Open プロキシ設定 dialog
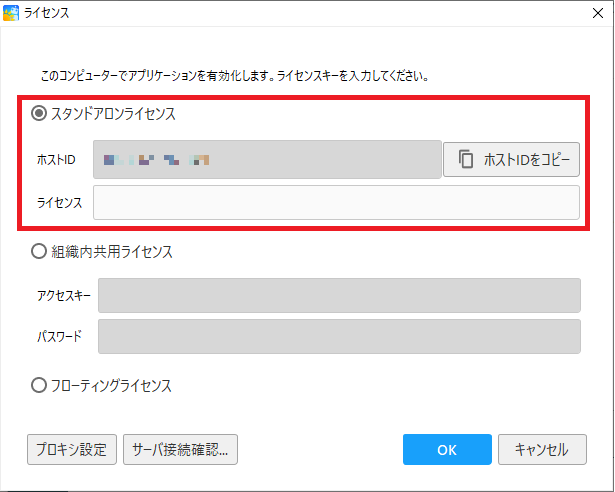 (72, 449)
